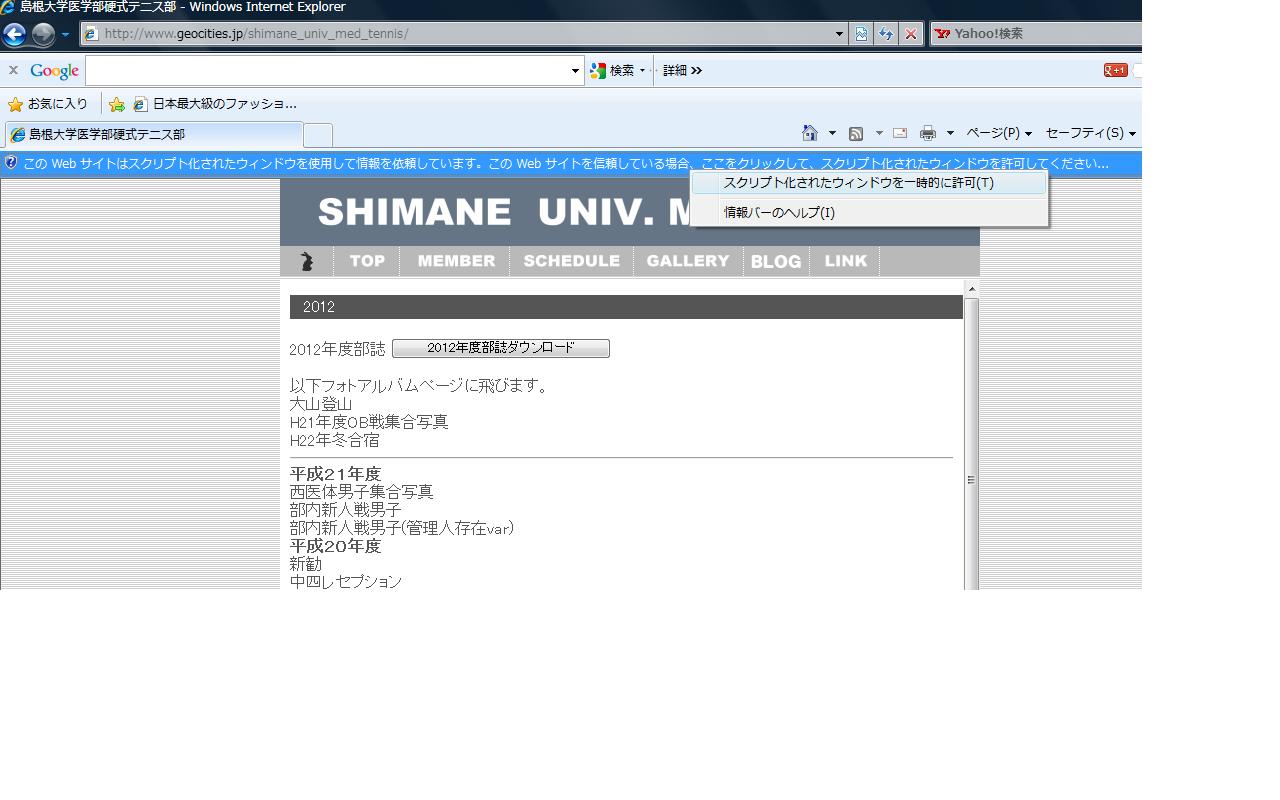
Task: Click the blue information bar message
Action: (x=566, y=163)
